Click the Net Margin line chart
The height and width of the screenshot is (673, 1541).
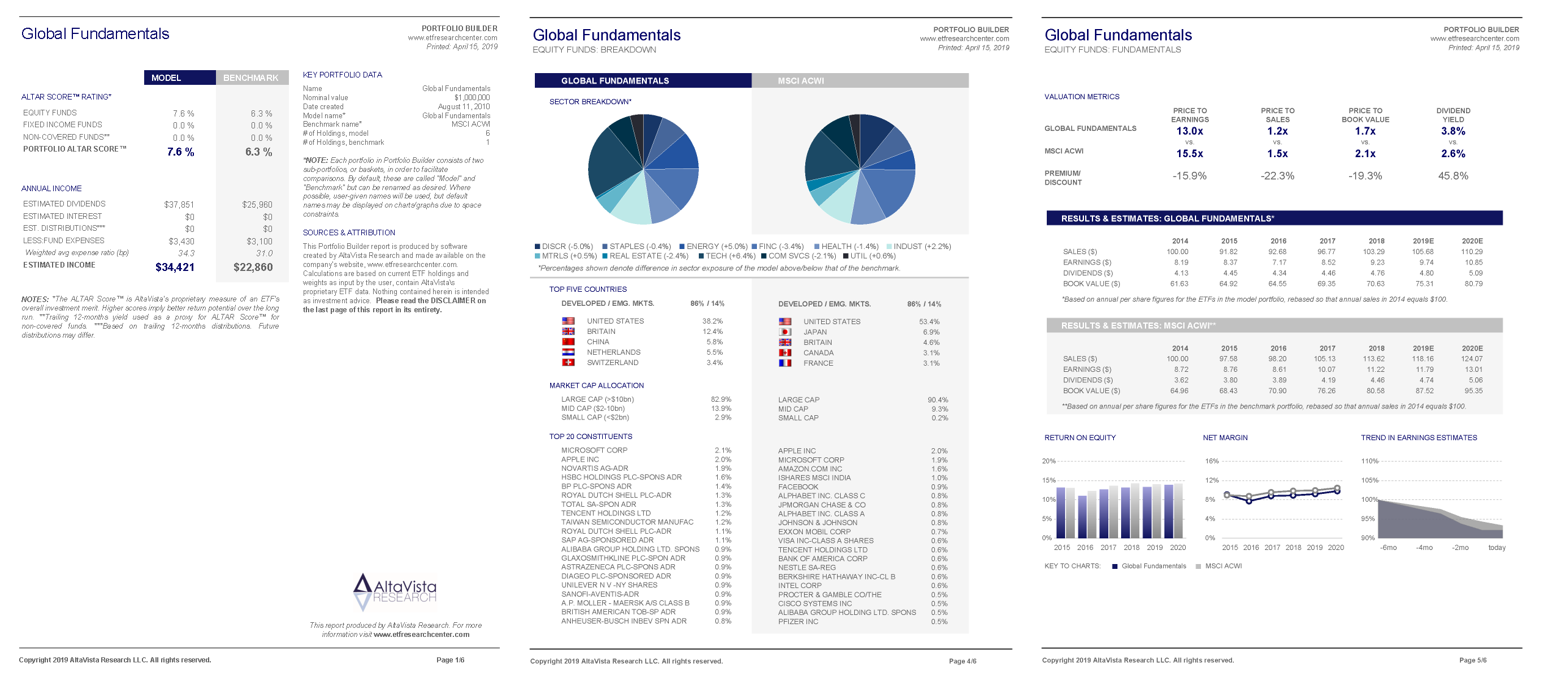click(x=1273, y=505)
